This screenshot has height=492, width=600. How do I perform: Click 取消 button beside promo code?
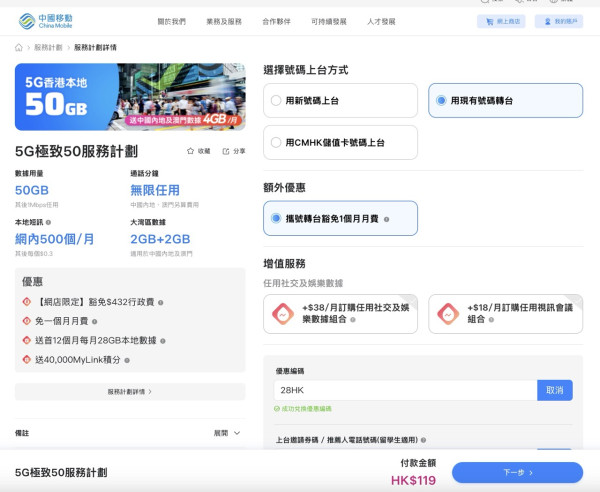[554, 390]
